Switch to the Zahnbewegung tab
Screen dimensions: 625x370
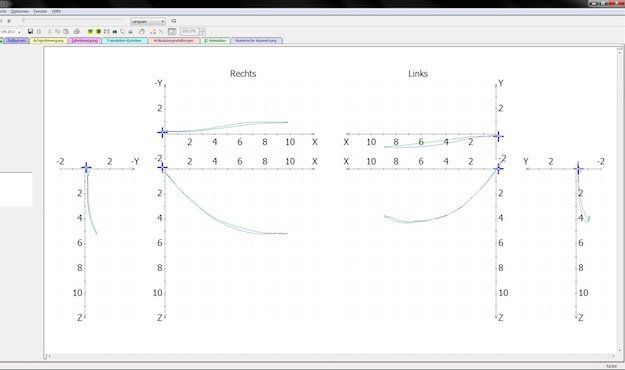point(85,41)
